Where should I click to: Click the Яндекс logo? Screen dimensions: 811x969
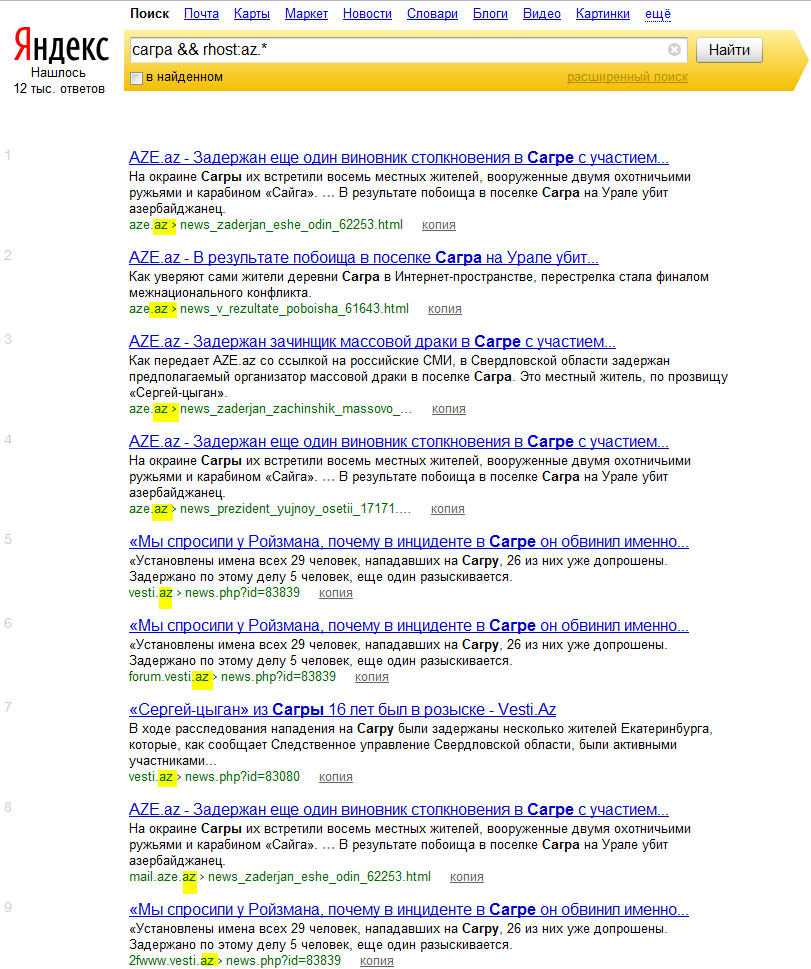click(x=61, y=46)
